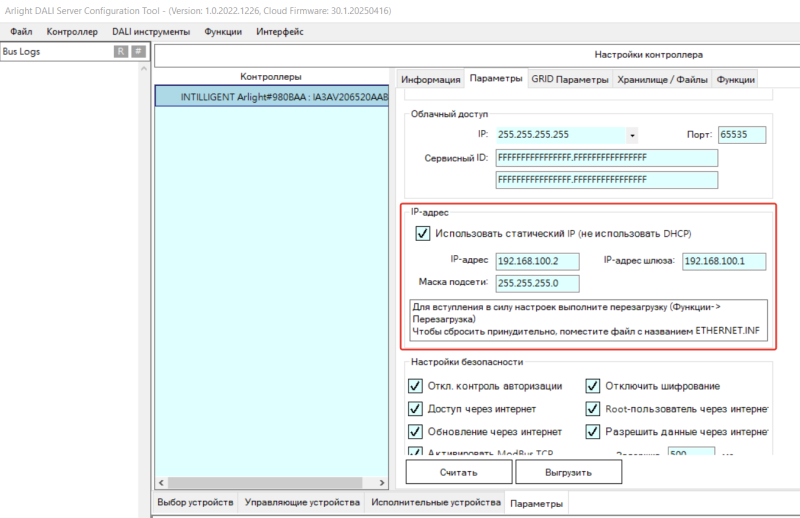This screenshot has width=800, height=518.
Task: Click the Контроллеры list header
Action: 271,77
